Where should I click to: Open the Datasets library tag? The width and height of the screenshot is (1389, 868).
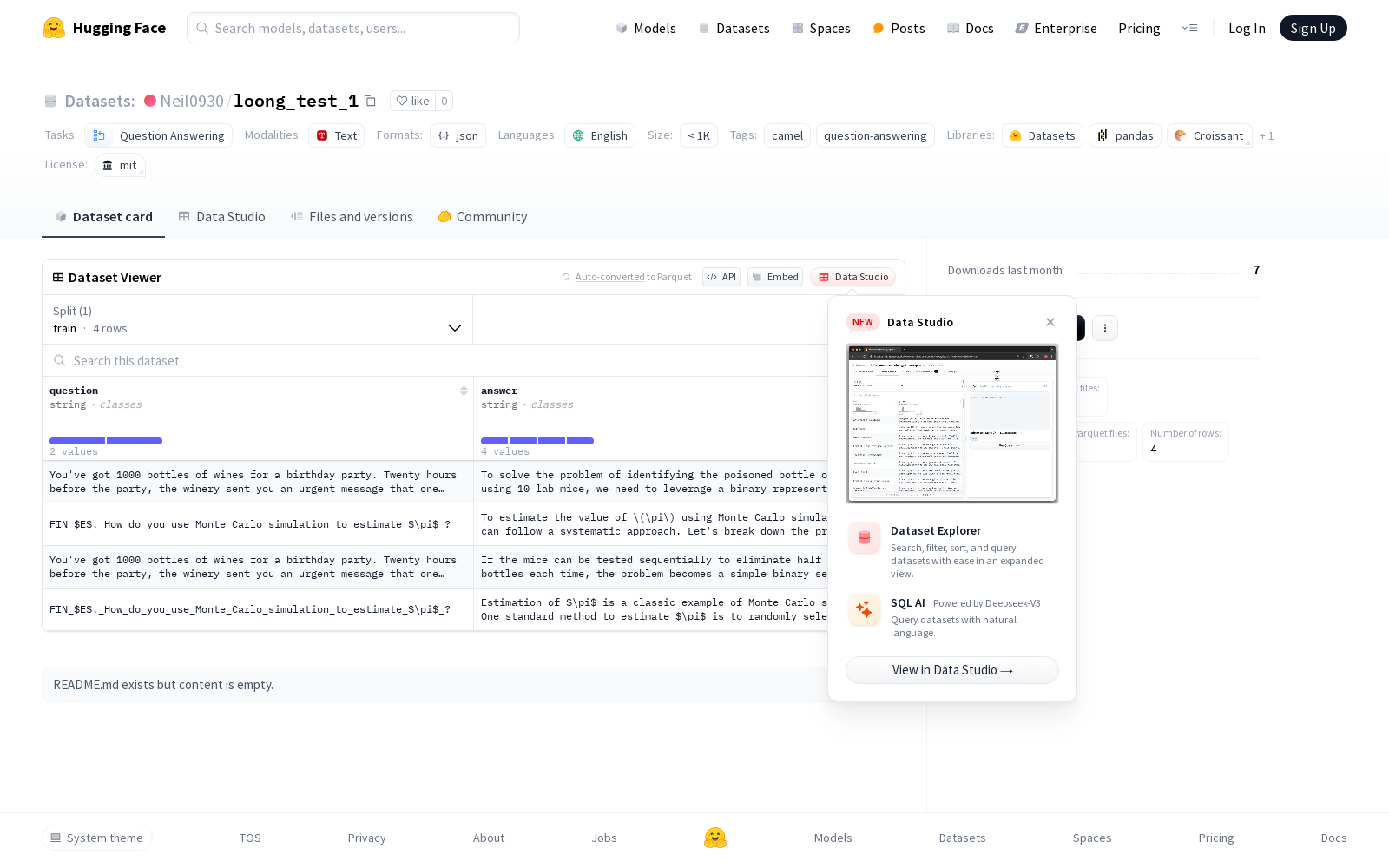pos(1043,135)
